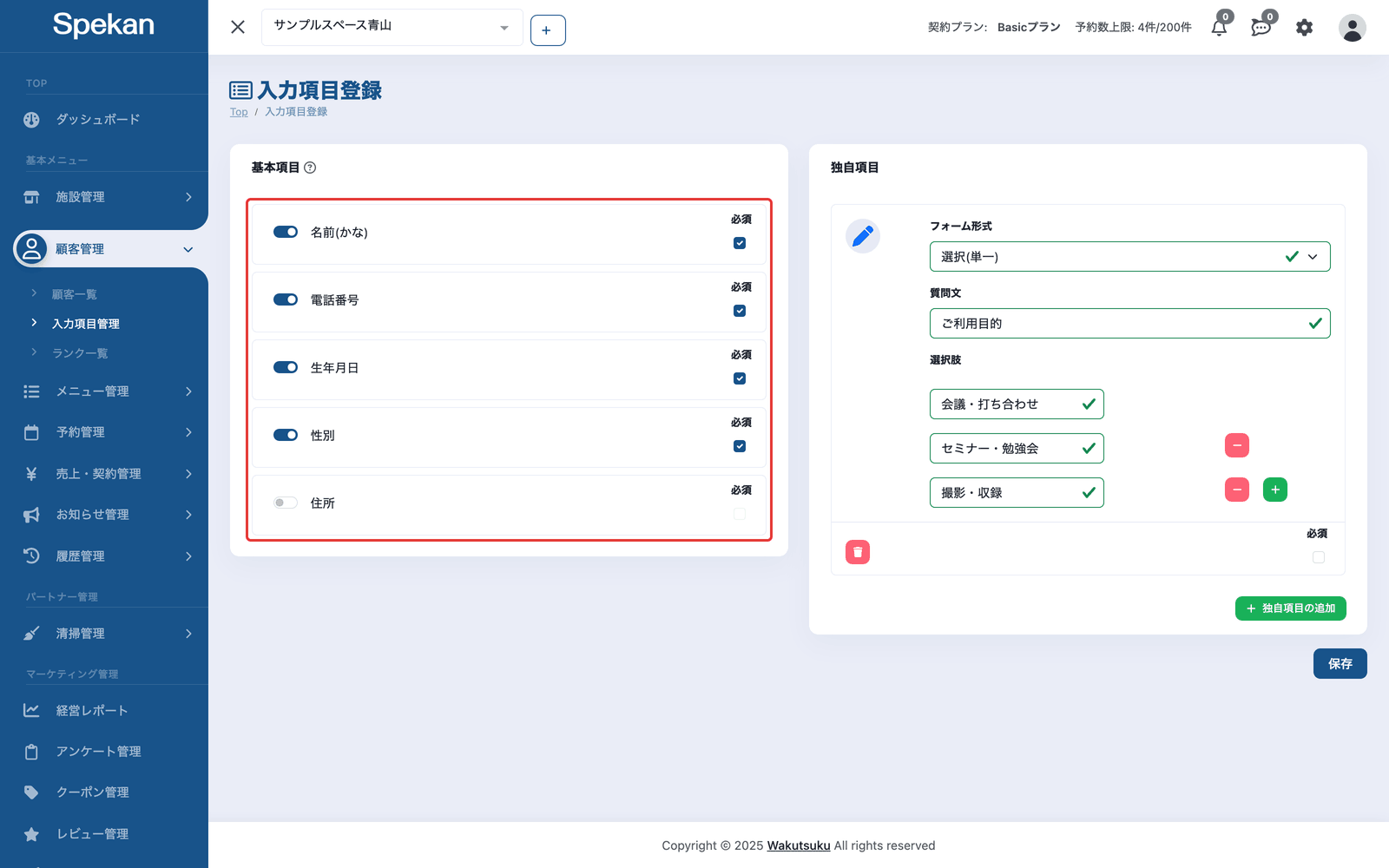Click the Spekan logo
Viewport: 1389px width, 868px height.
[x=103, y=24]
